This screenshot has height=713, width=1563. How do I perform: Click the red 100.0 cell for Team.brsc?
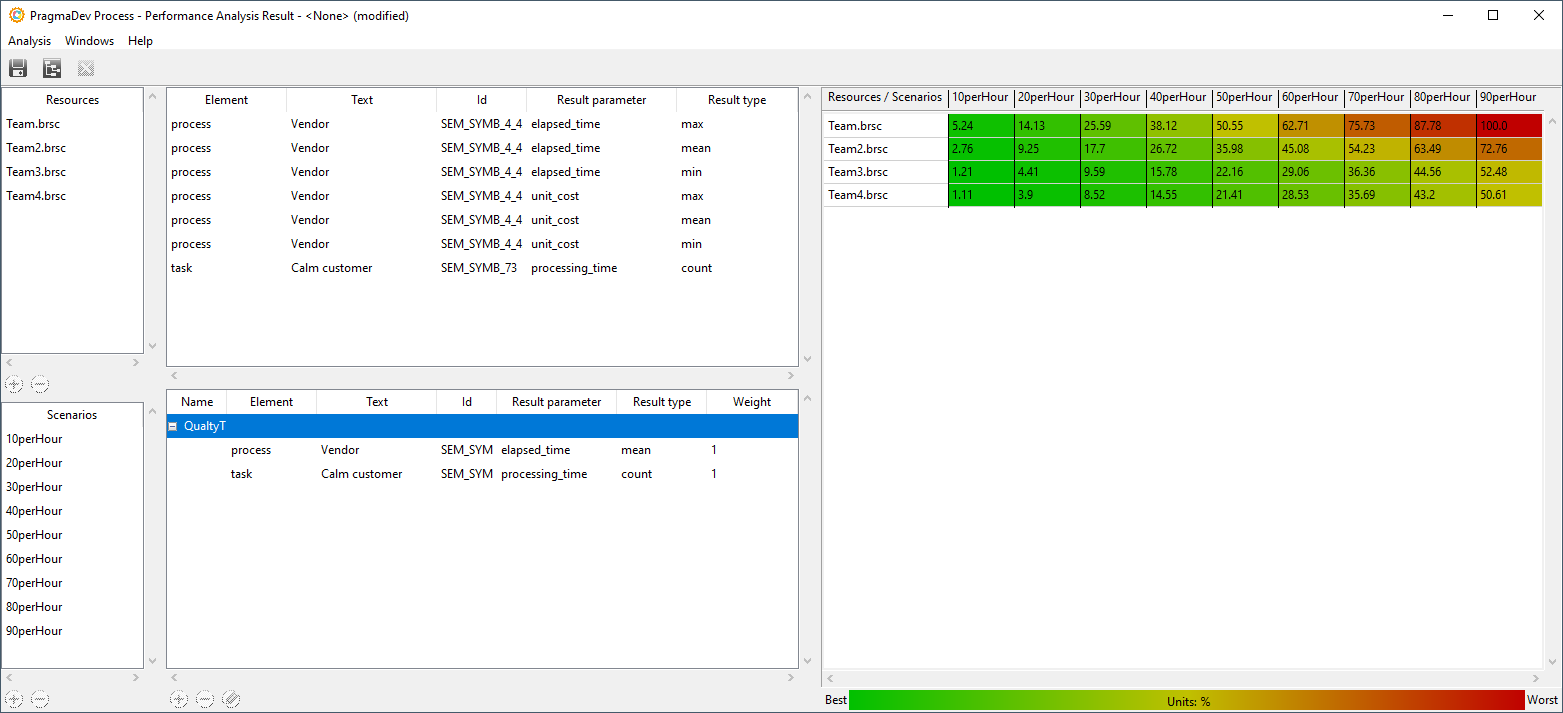pyautogui.click(x=1508, y=126)
